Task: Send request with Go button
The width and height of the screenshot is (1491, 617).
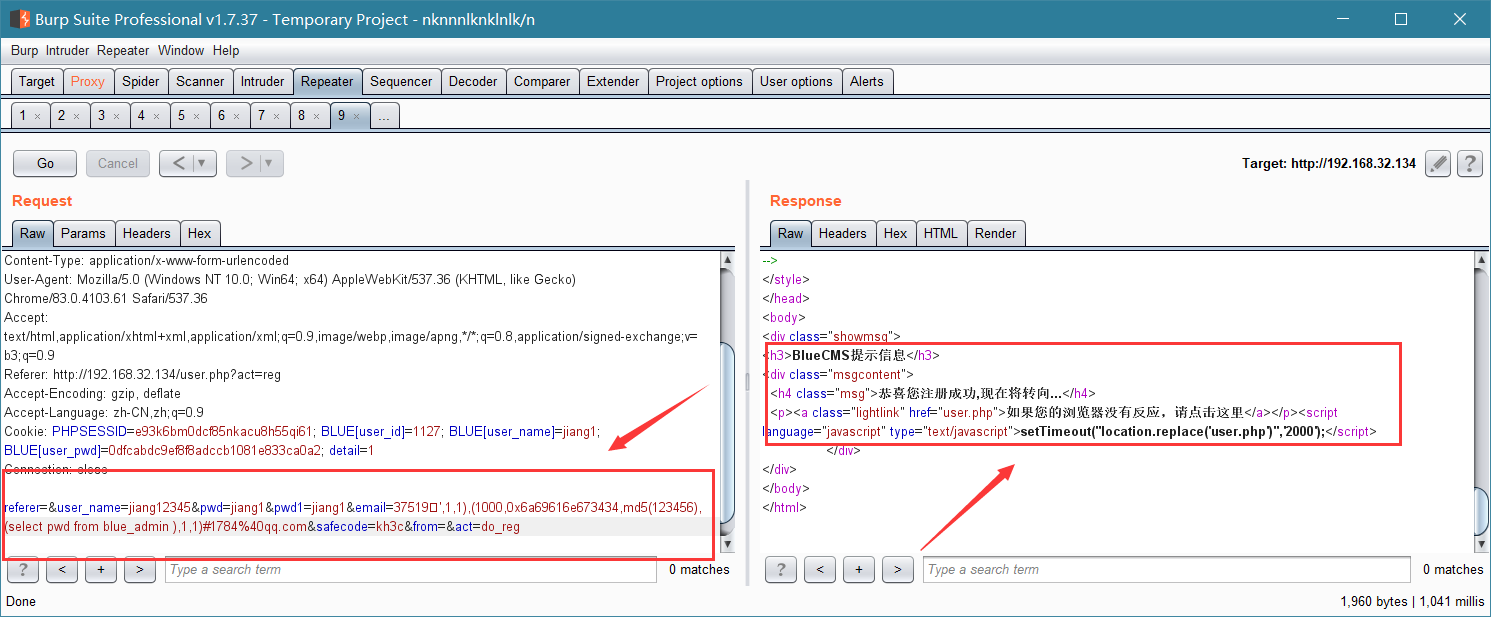Action: click(x=45, y=163)
